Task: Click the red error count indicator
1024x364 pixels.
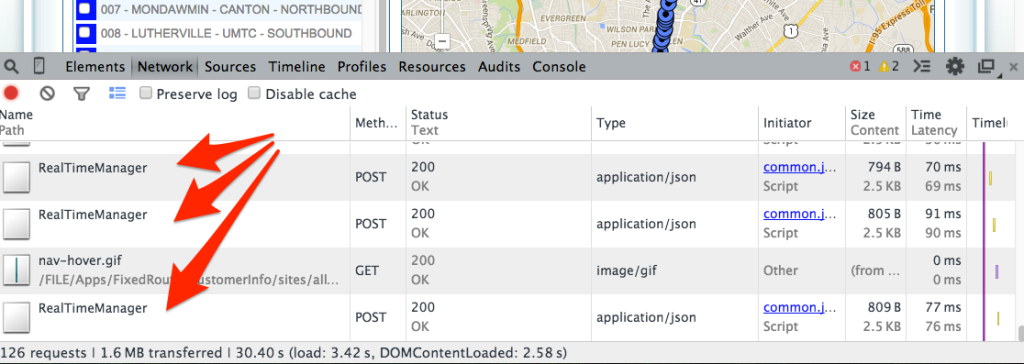Action: pos(859,67)
